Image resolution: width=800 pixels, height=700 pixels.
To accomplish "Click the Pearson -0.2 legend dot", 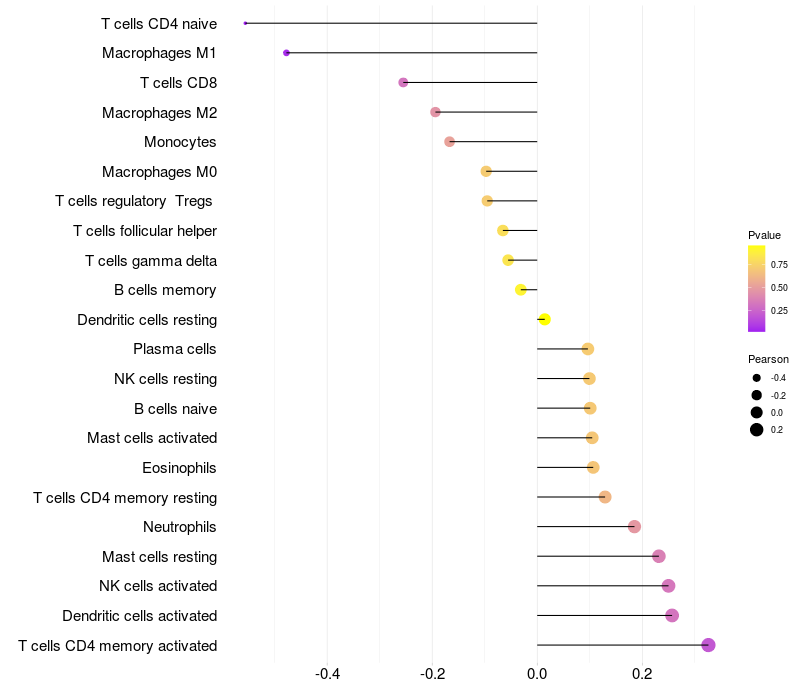I will 757,396.
